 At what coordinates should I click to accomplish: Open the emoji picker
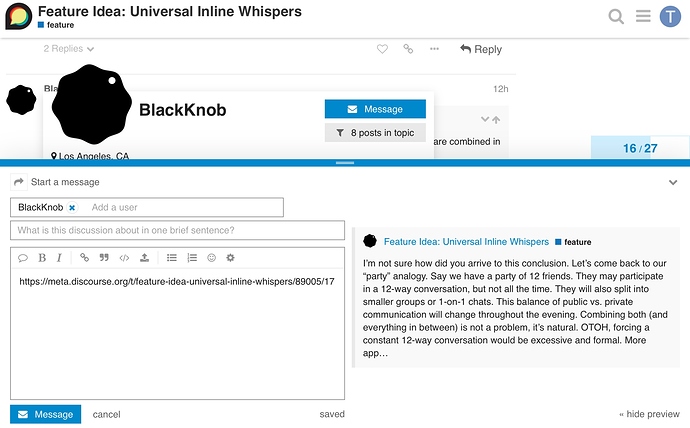pos(212,258)
